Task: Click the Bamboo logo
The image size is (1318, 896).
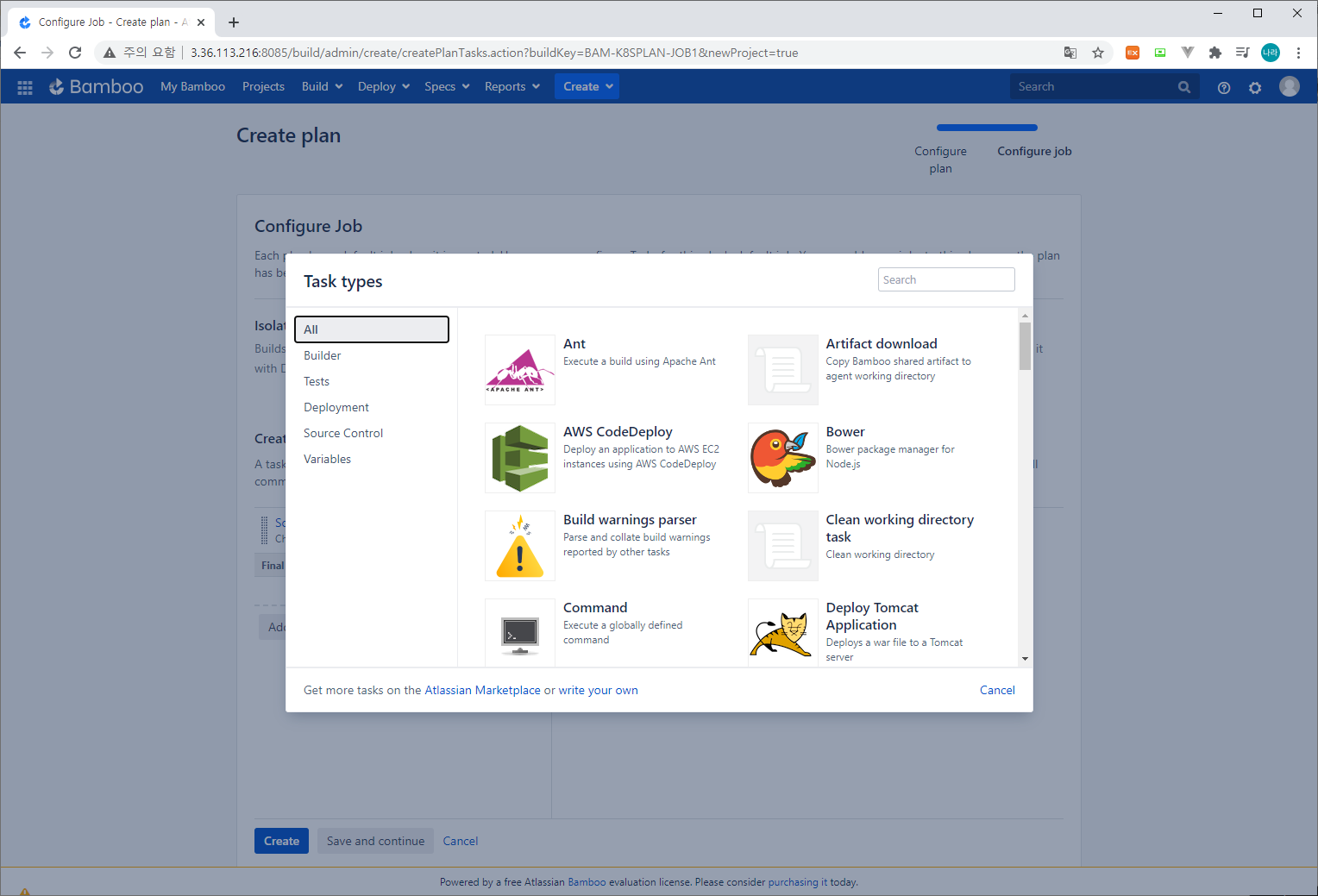Action: (x=96, y=86)
